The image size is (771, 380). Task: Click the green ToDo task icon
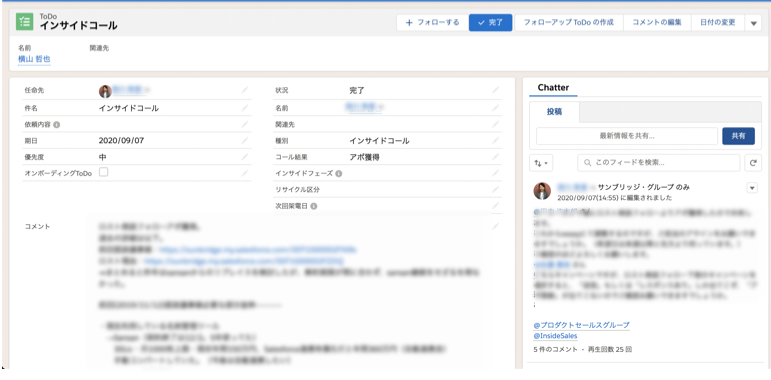click(x=25, y=22)
